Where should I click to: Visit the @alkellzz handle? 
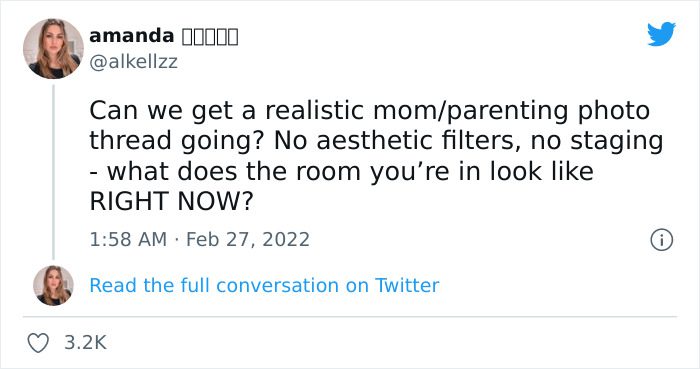click(x=133, y=62)
